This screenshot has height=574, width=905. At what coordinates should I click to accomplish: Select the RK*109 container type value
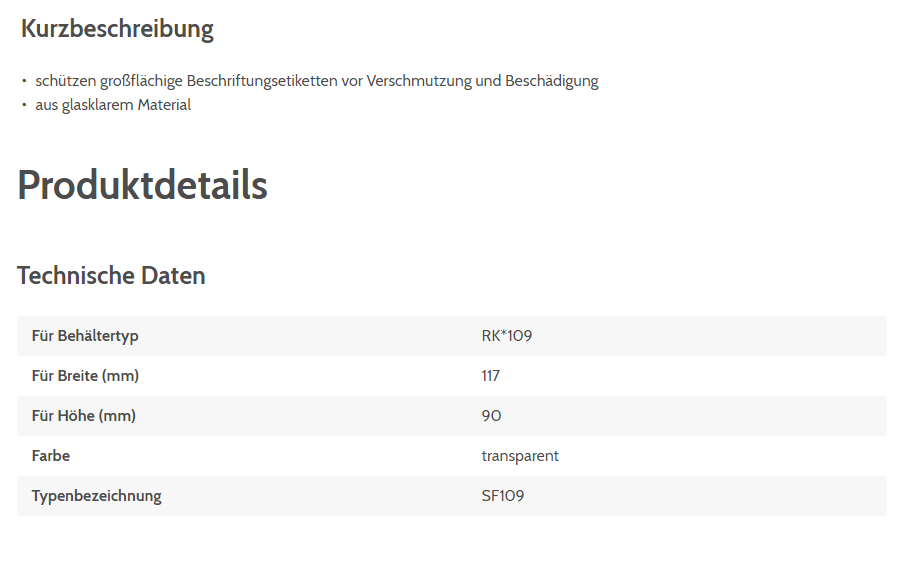pyautogui.click(x=507, y=336)
